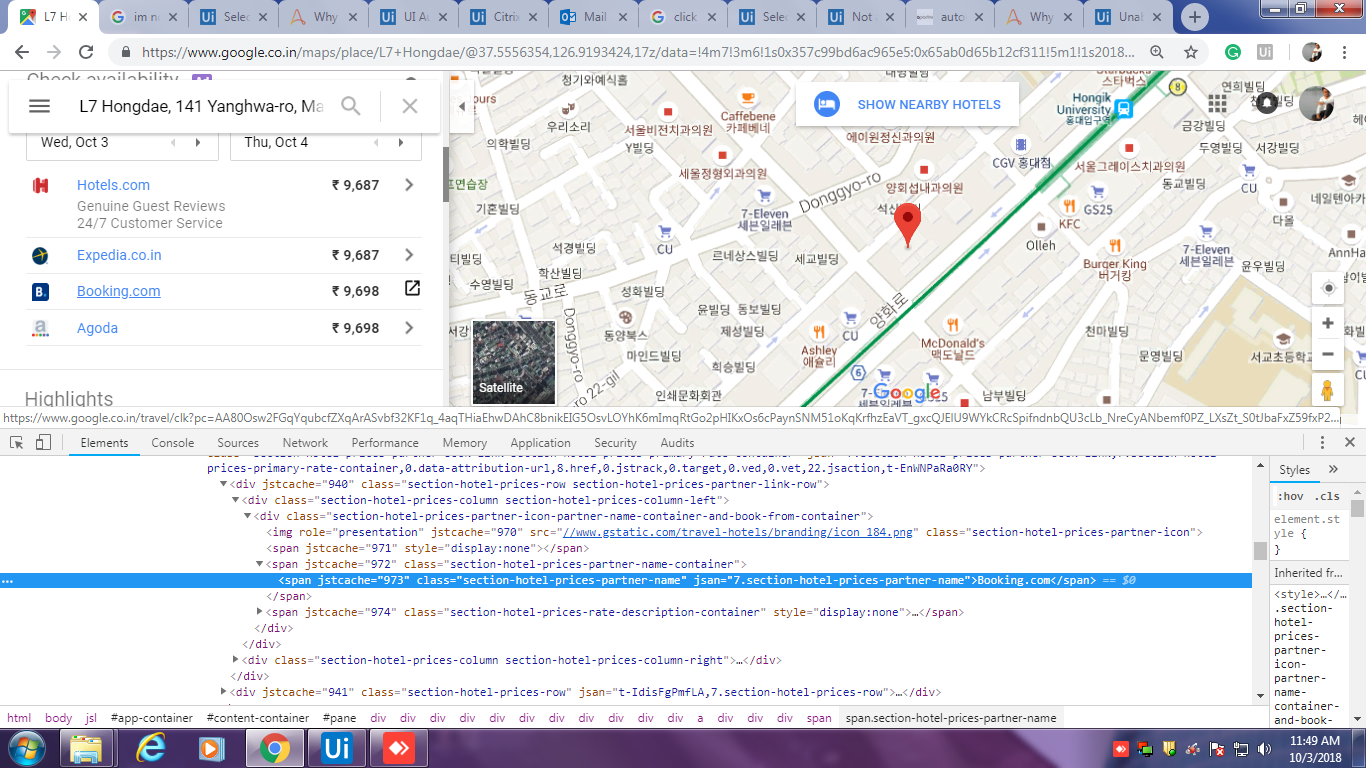Image resolution: width=1366 pixels, height=768 pixels.
Task: Go back in Chrome
Action: pyautogui.click(x=23, y=52)
